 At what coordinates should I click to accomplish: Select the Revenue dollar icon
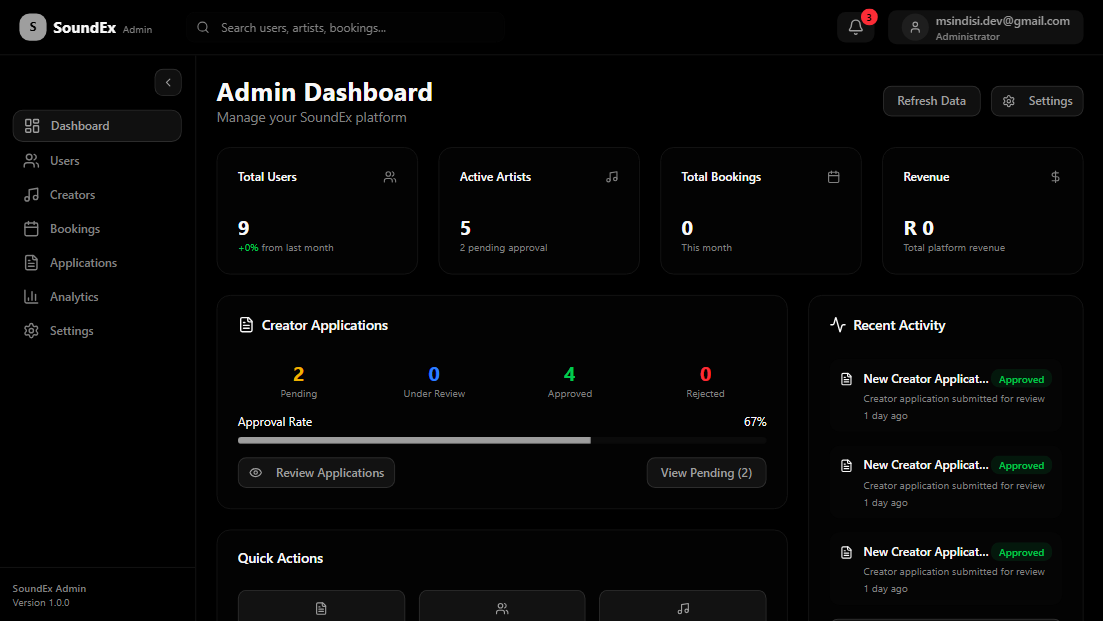(1055, 176)
